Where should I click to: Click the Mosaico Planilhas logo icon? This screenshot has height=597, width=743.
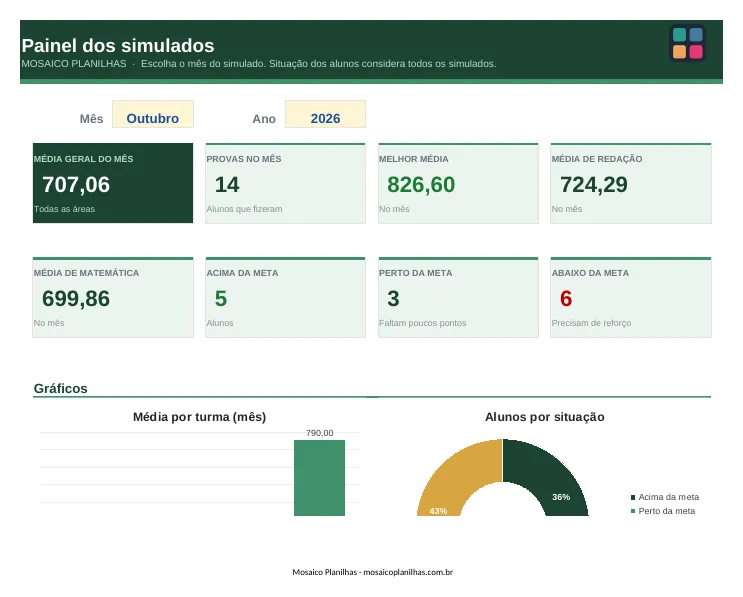pos(687,43)
